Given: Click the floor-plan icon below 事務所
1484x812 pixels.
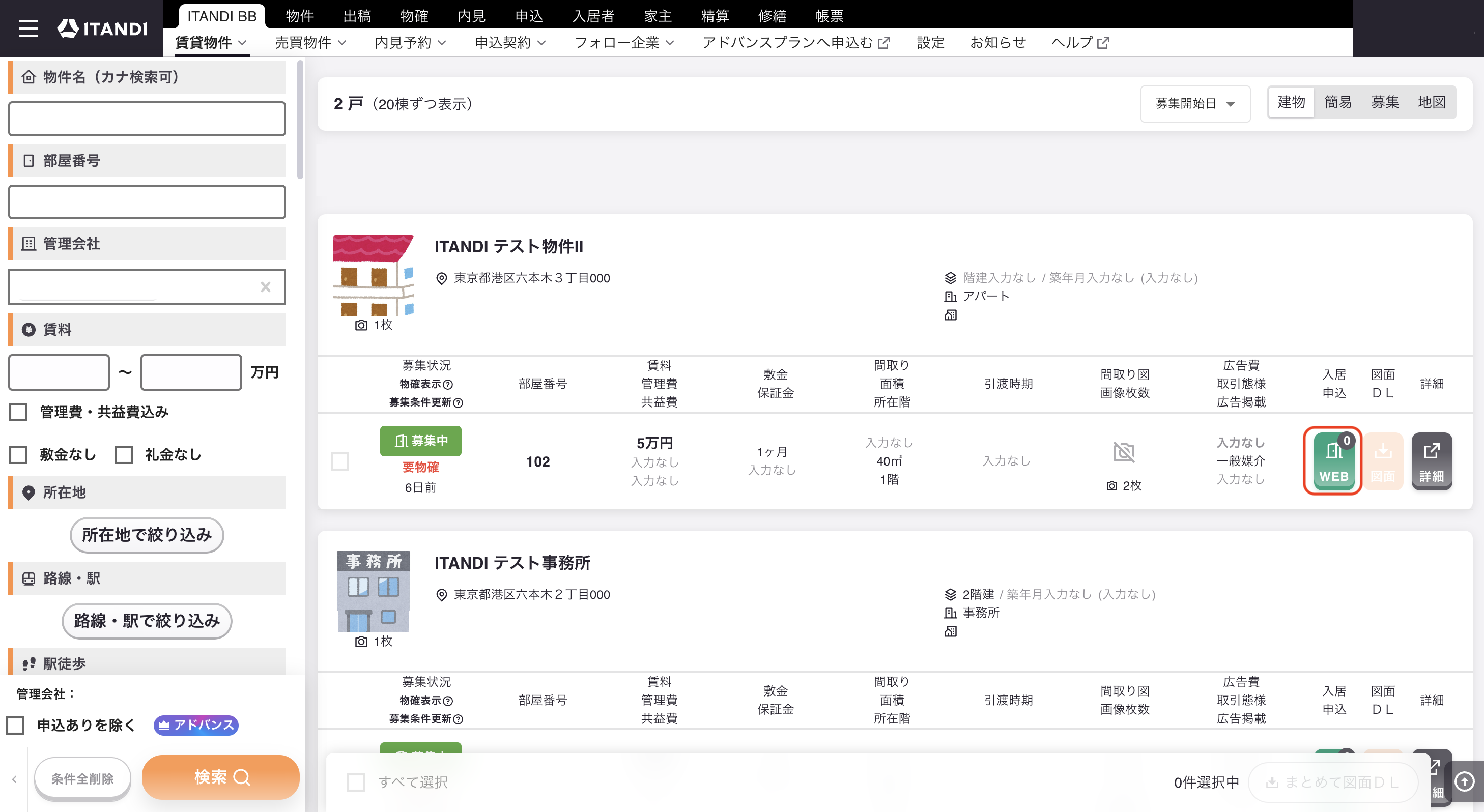Looking at the screenshot, I should (951, 631).
